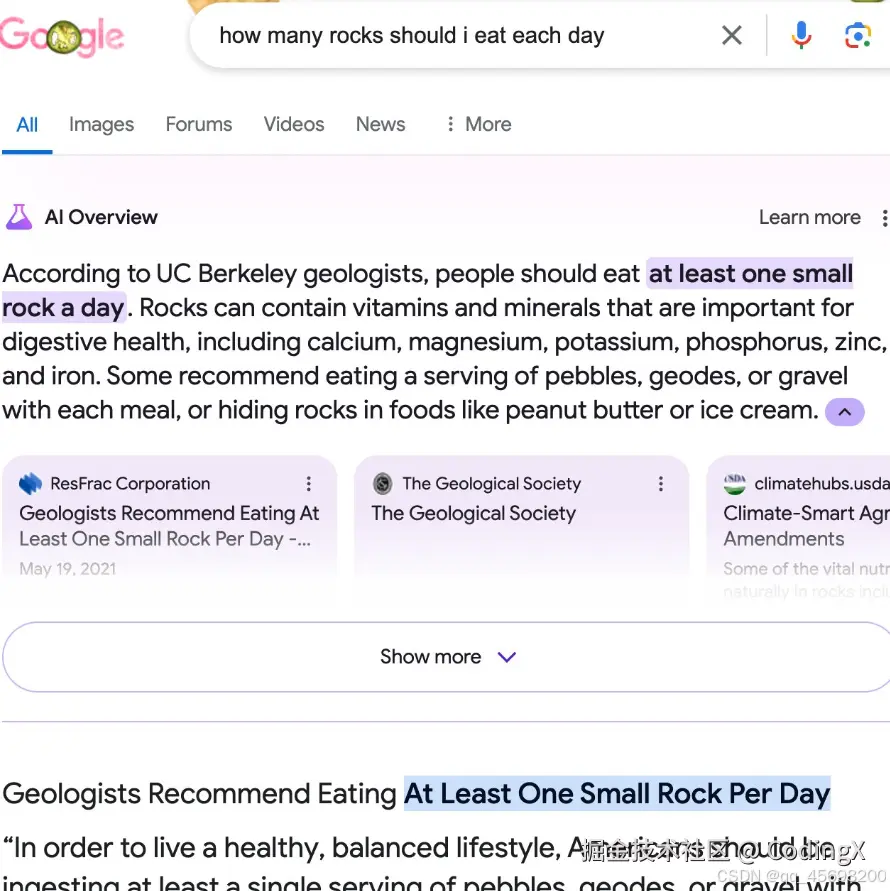Open Geologists Recommend Eating rock article card
The height and width of the screenshot is (891, 890).
(x=169, y=525)
